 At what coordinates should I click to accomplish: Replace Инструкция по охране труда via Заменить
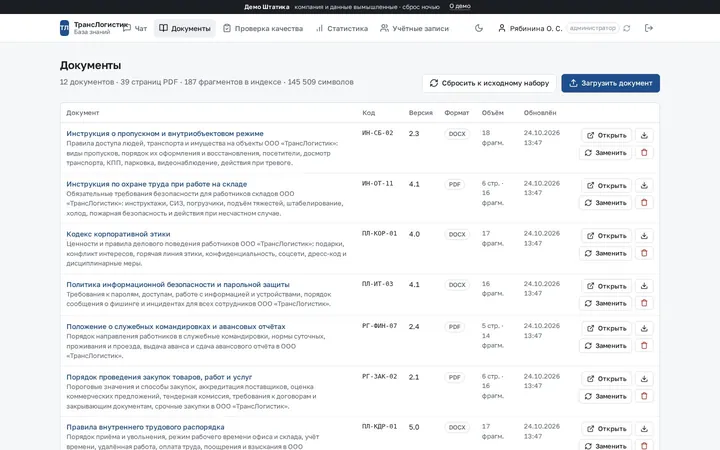click(x=606, y=202)
